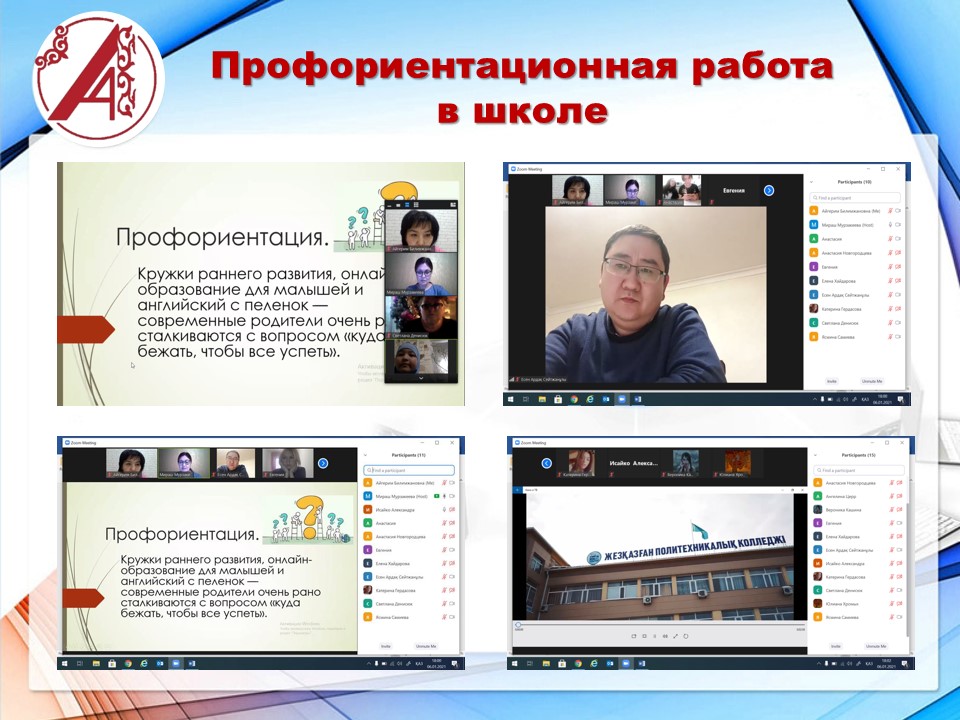Open Chrome on the taskbar under the Participants (10) window
Screen dimensions: 960x720
574,399
